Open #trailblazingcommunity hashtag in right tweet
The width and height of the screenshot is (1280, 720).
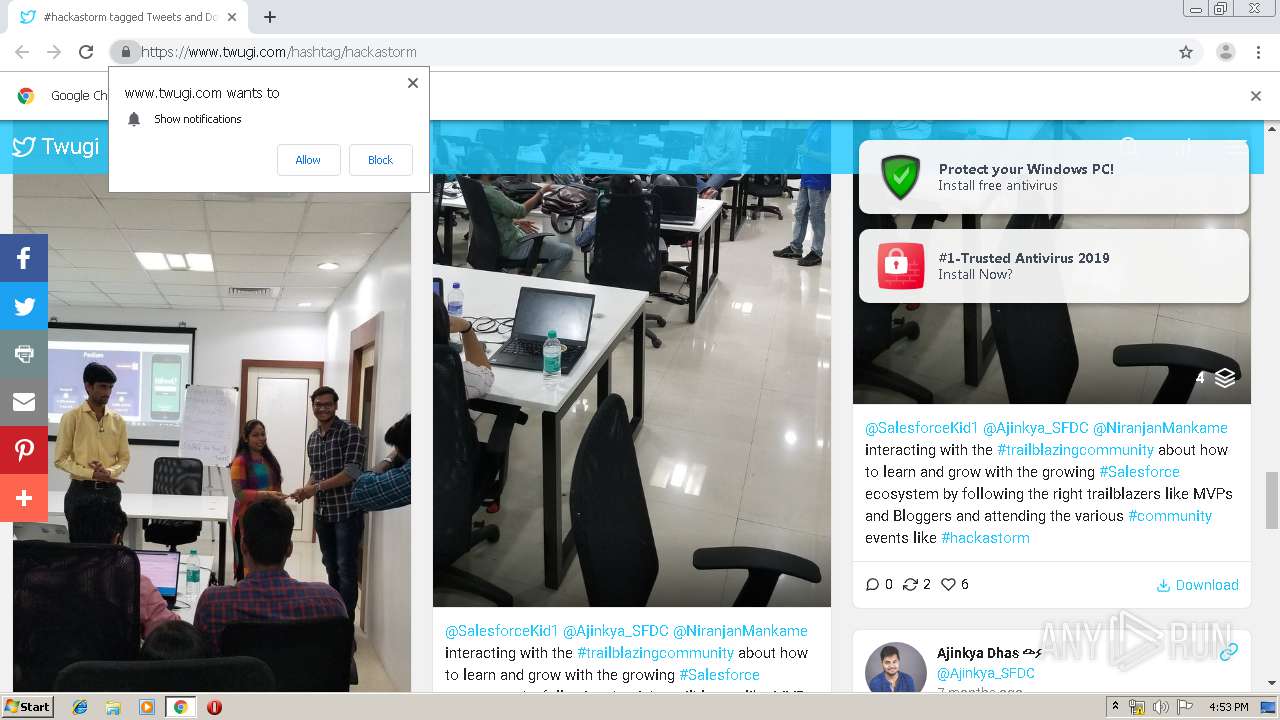pyautogui.click(x=1075, y=450)
